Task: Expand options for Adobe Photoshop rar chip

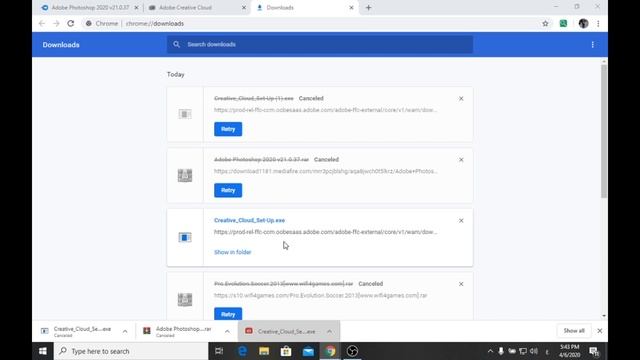Action: click(x=227, y=331)
